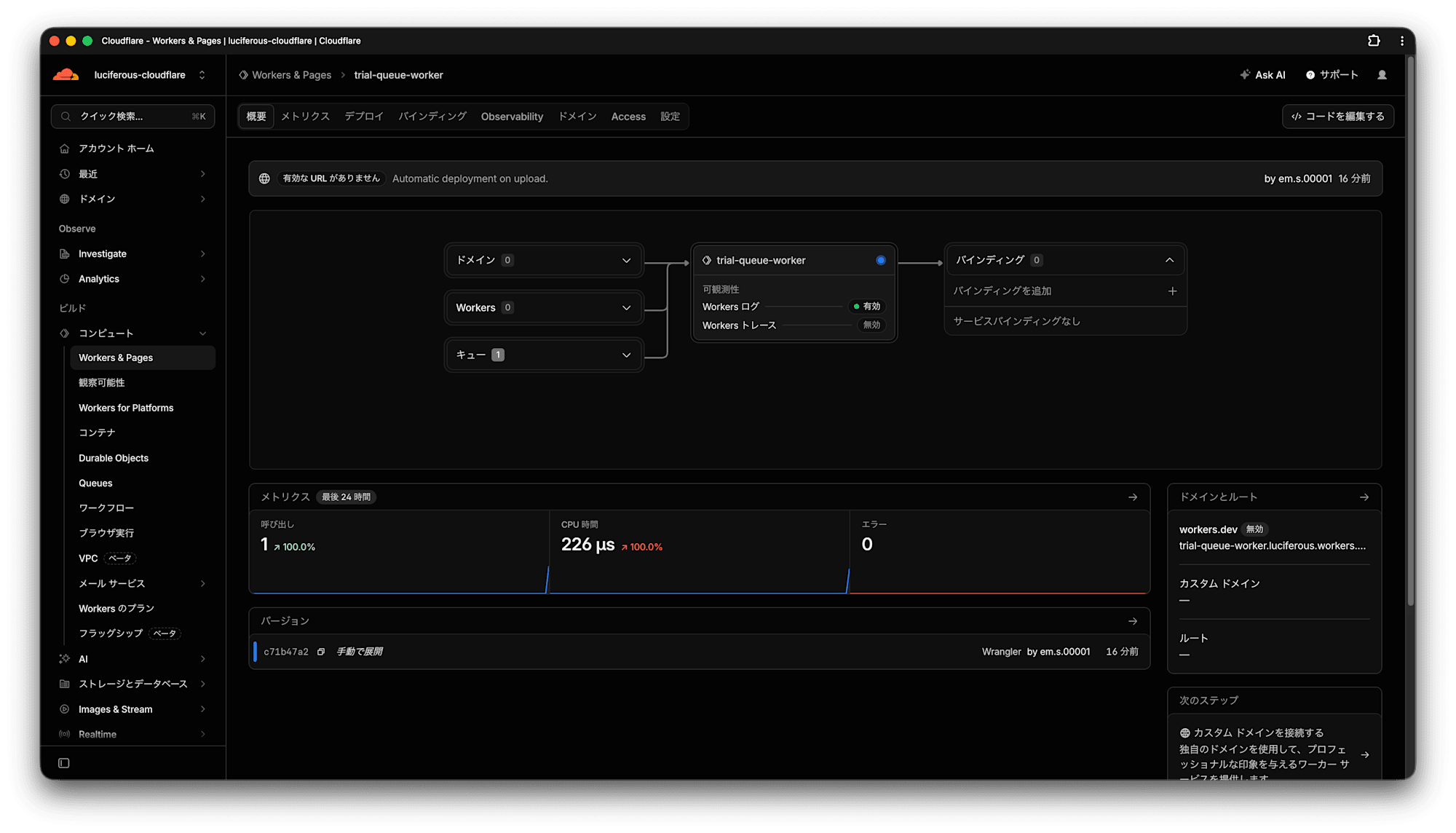
Task: Collapse the バインディング panel
Action: pyautogui.click(x=1169, y=261)
